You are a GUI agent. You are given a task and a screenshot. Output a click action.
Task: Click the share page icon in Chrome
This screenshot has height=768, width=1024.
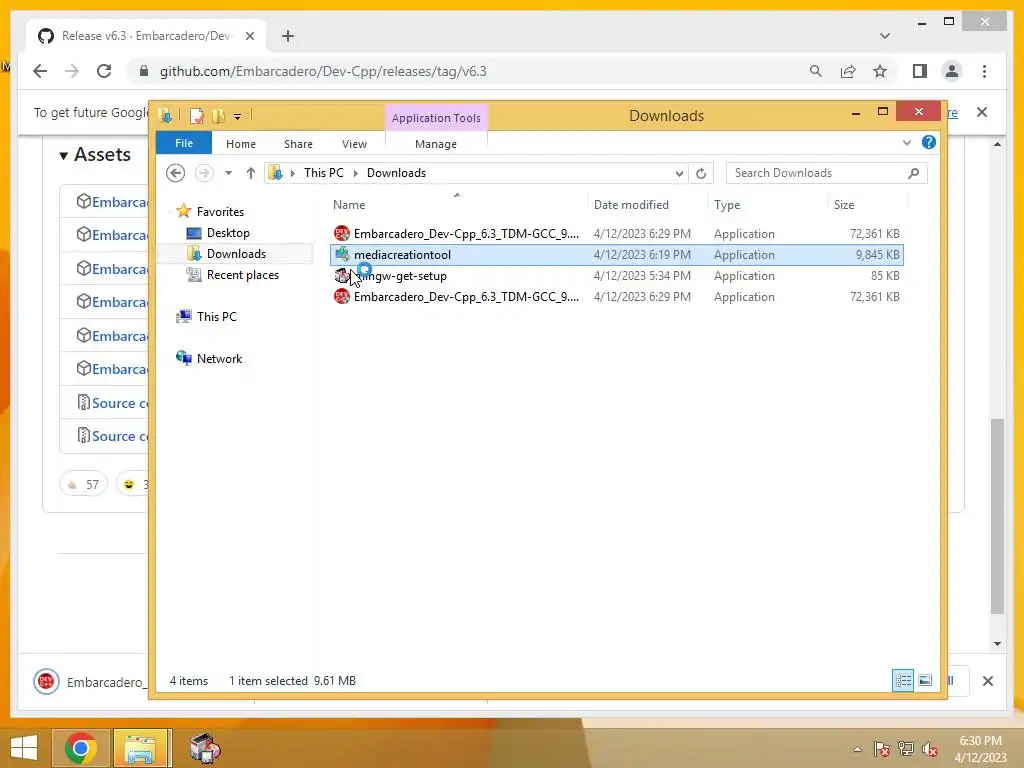(x=848, y=71)
